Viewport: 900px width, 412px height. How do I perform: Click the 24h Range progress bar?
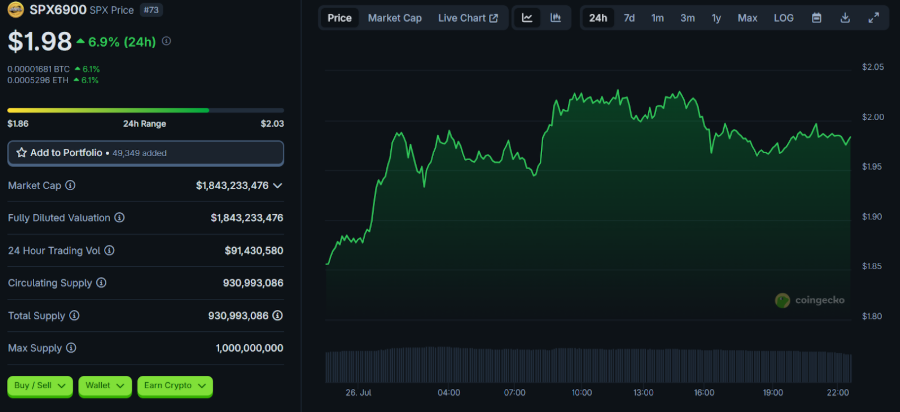(145, 110)
